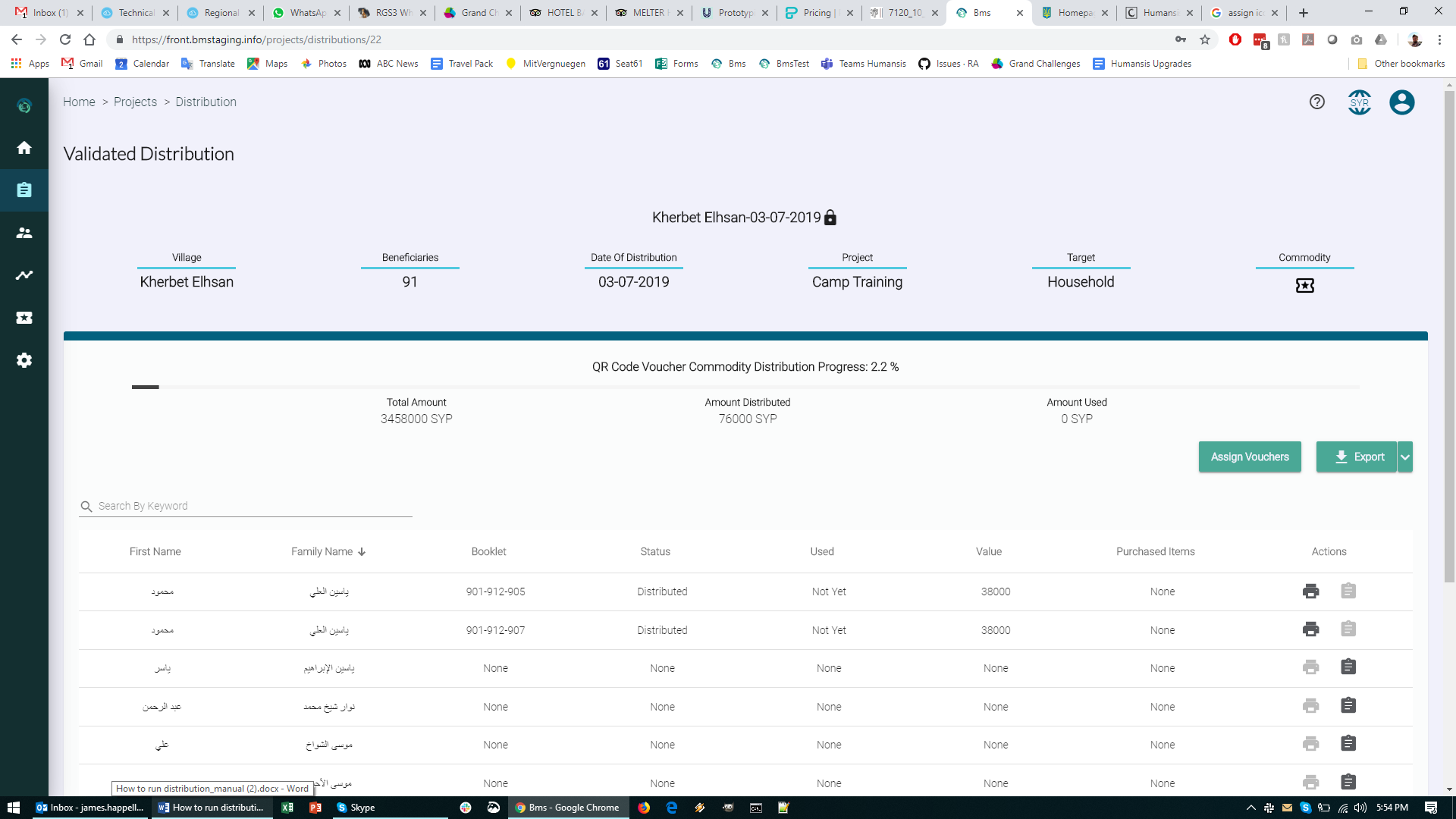Open the user profile avatar icon
Screen dimensions: 1456x819
click(1401, 102)
